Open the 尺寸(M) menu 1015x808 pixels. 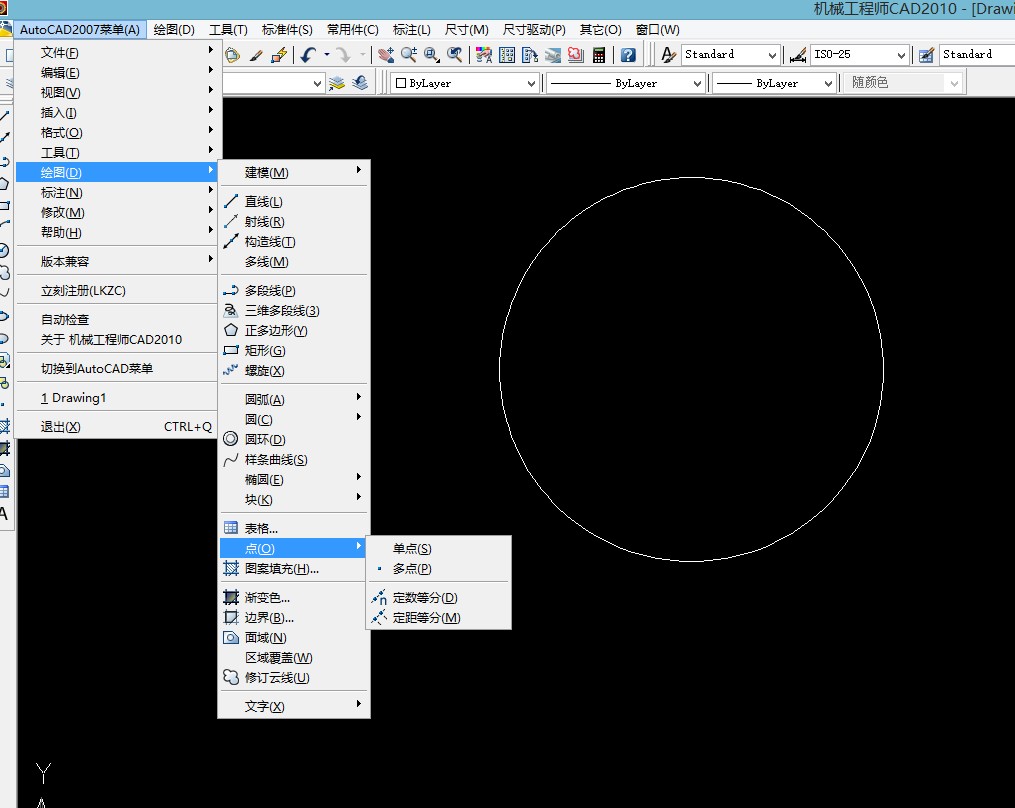pyautogui.click(x=467, y=30)
